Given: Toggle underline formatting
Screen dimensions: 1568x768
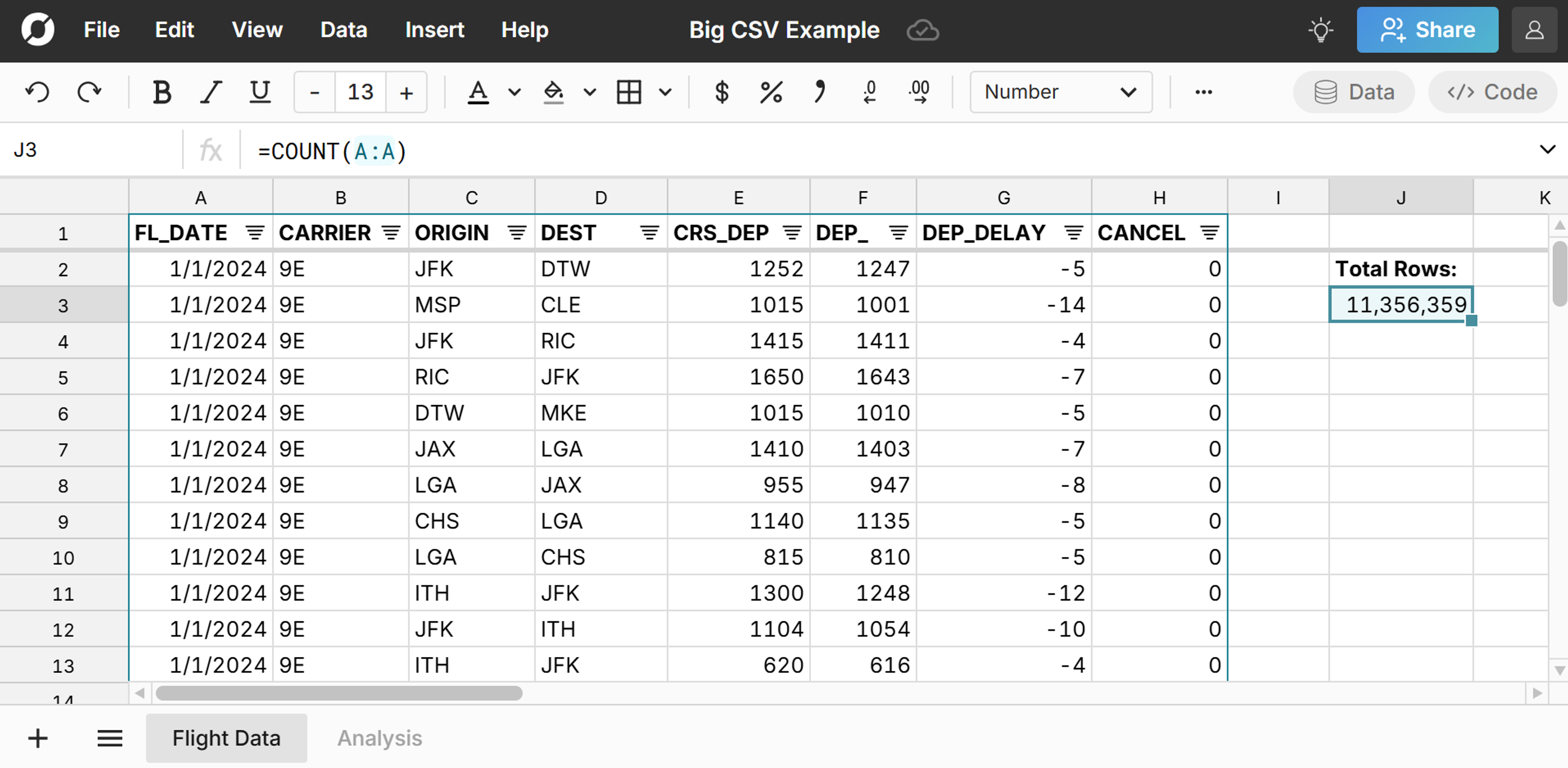Looking at the screenshot, I should click(x=259, y=92).
